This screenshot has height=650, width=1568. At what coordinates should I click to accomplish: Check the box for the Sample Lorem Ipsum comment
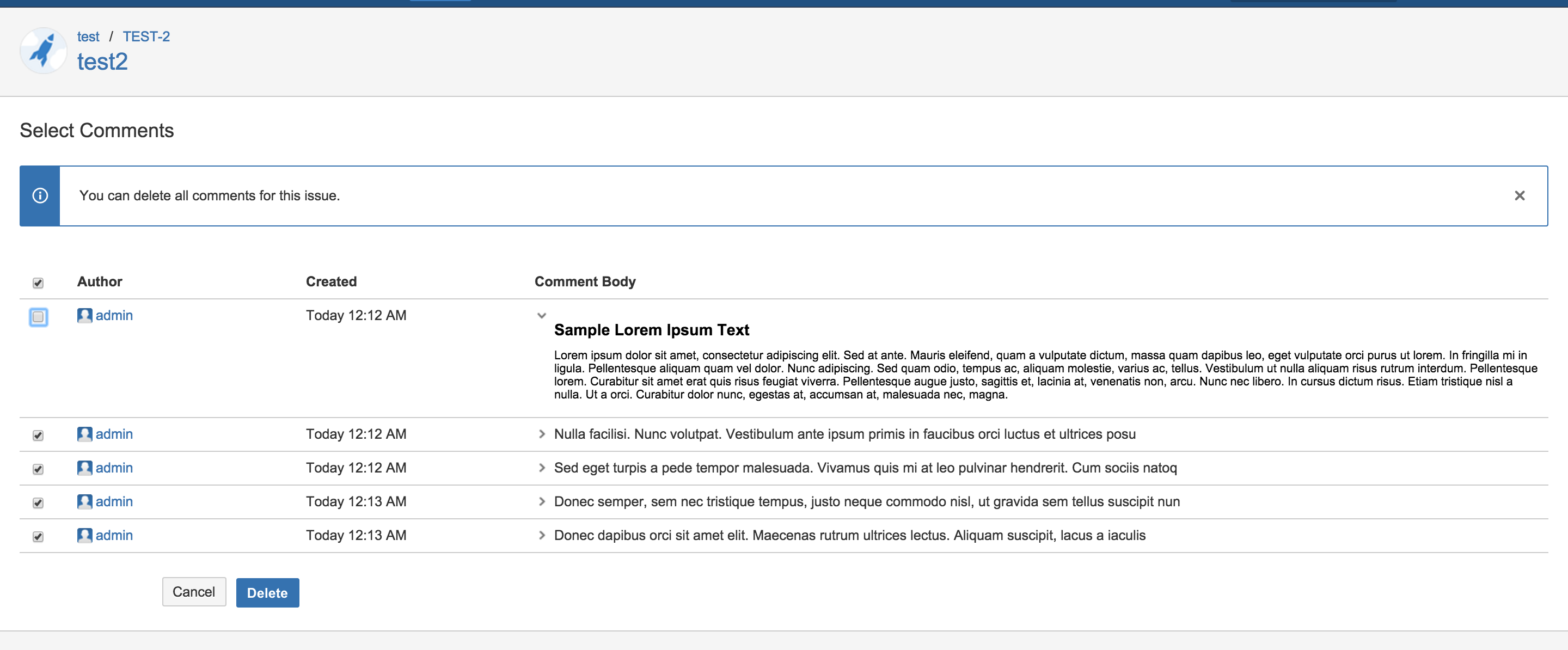[x=38, y=316]
